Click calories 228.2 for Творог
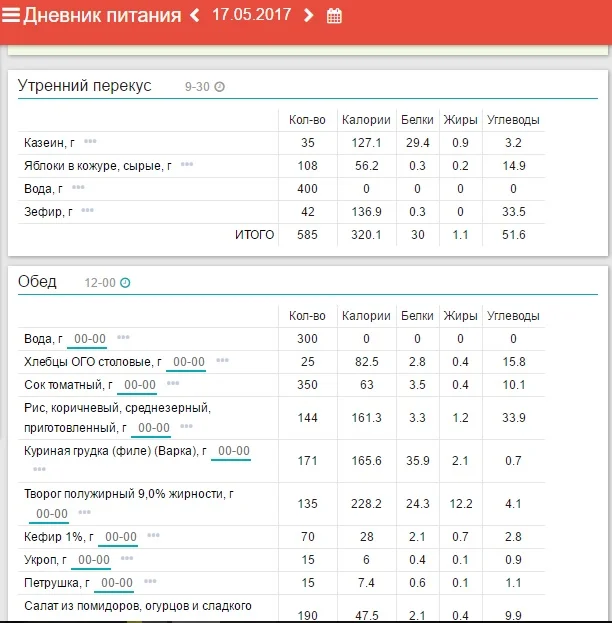This screenshot has width=612, height=623. tap(366, 504)
